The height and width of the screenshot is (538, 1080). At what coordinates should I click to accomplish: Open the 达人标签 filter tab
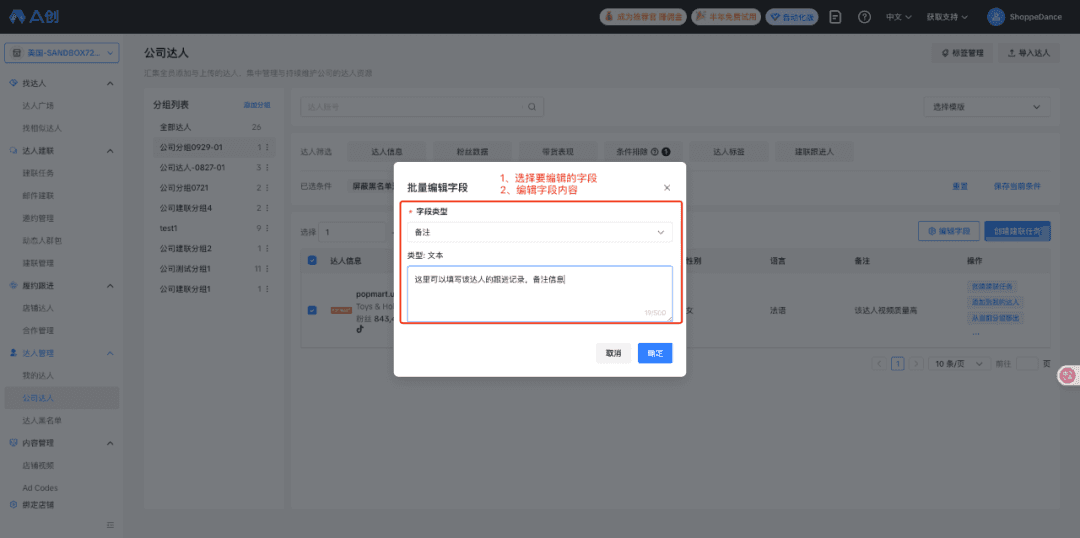pyautogui.click(x=729, y=152)
